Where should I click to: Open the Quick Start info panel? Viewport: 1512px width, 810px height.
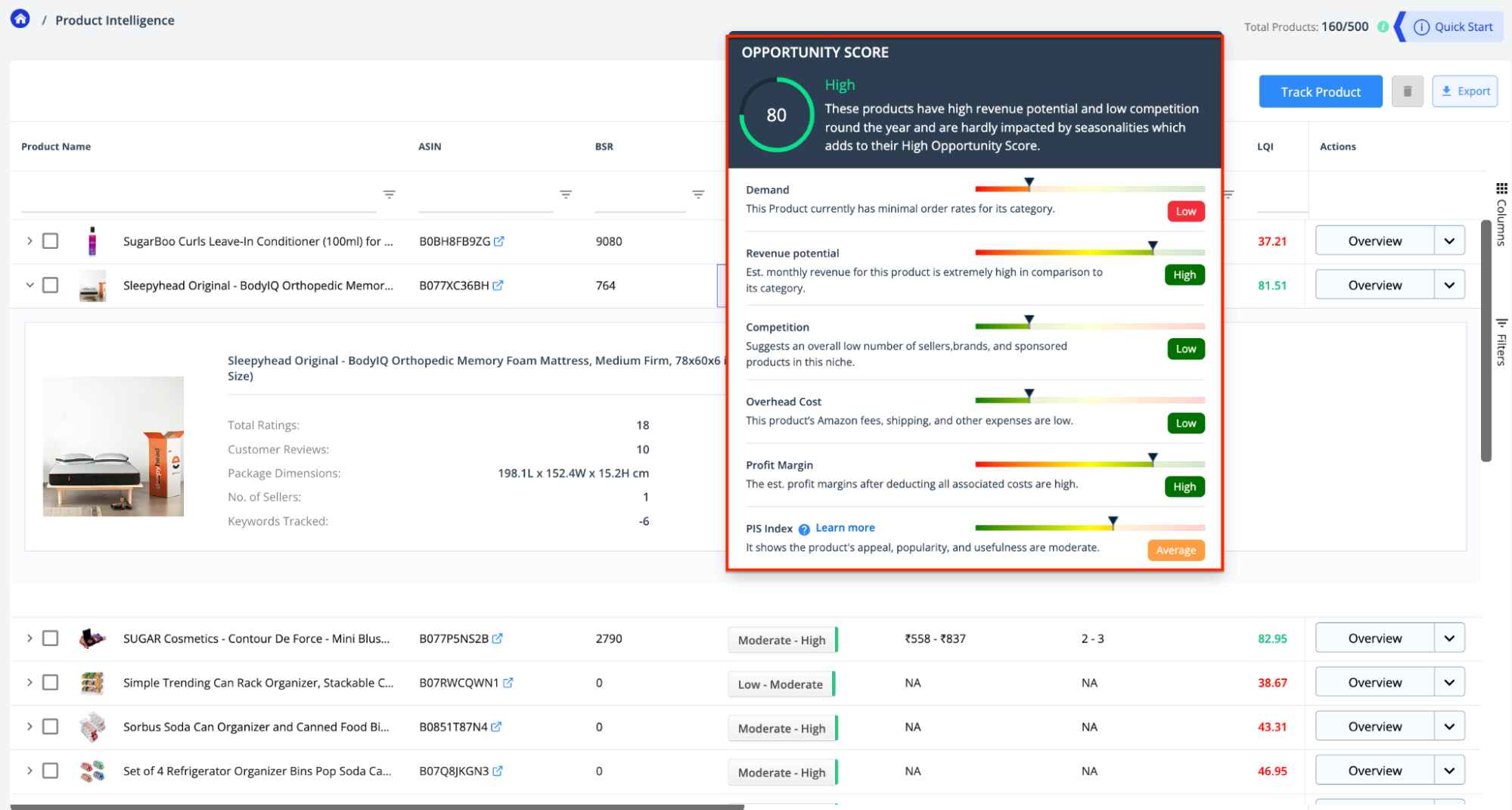tap(1453, 27)
